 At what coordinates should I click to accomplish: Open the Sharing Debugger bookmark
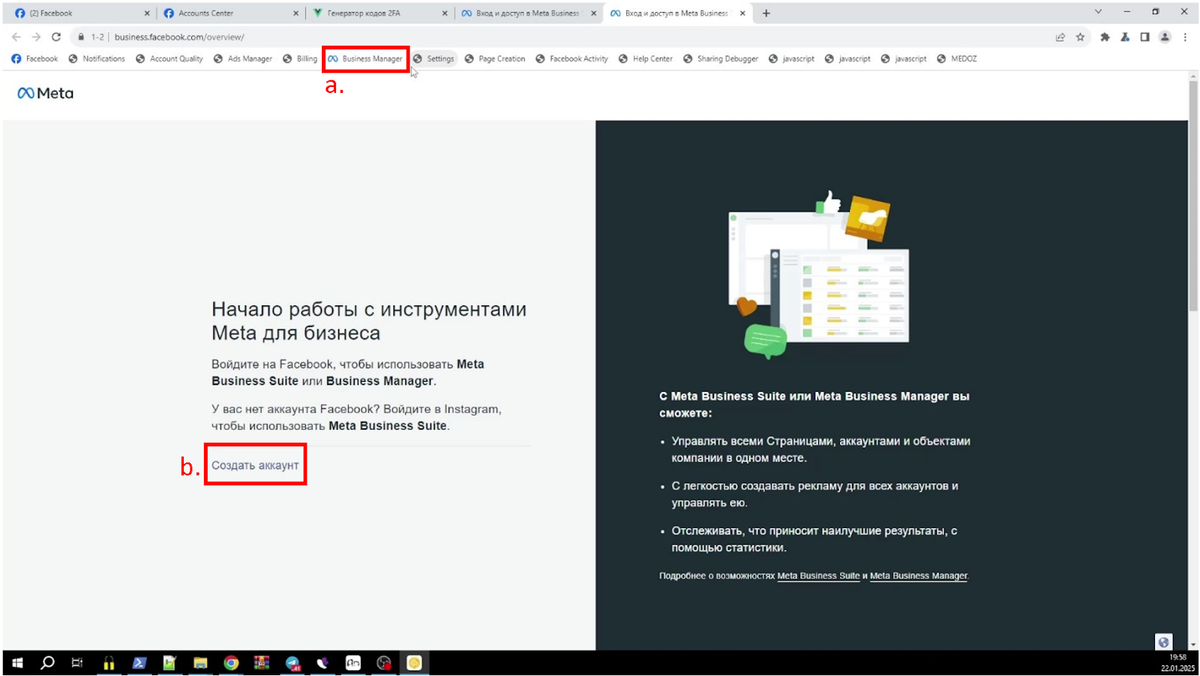[x=721, y=59]
